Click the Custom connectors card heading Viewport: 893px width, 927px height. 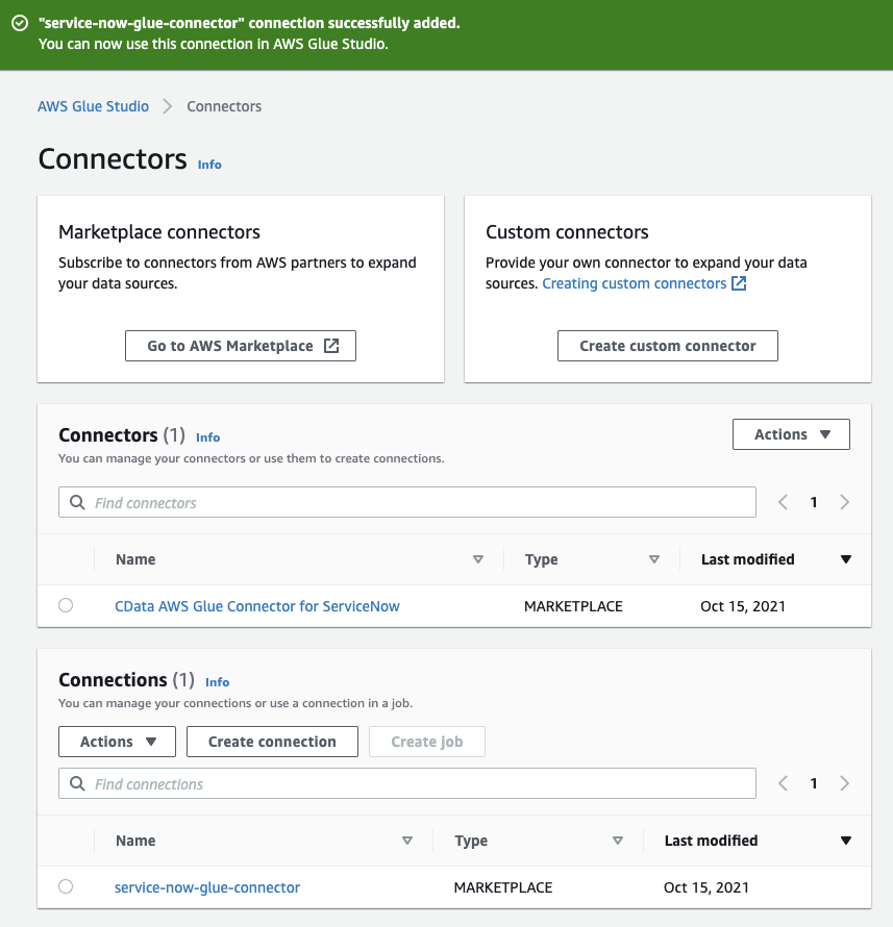coord(567,232)
